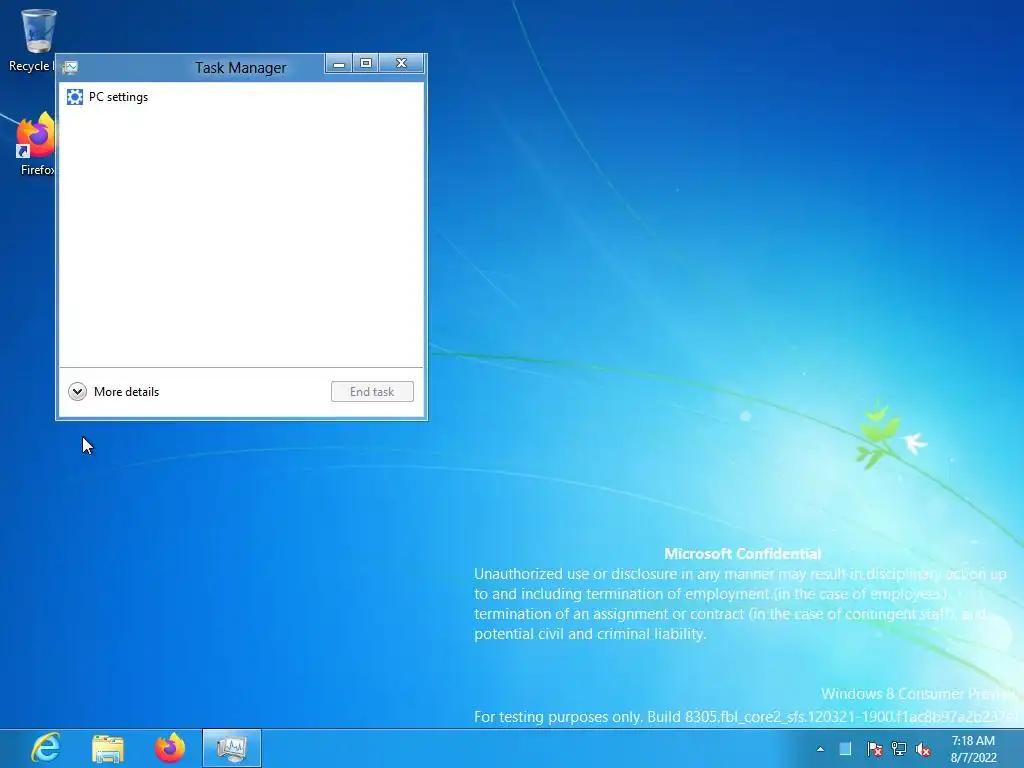The width and height of the screenshot is (1024, 768).
Task: Maximize the Task Manager window
Action: (x=366, y=63)
